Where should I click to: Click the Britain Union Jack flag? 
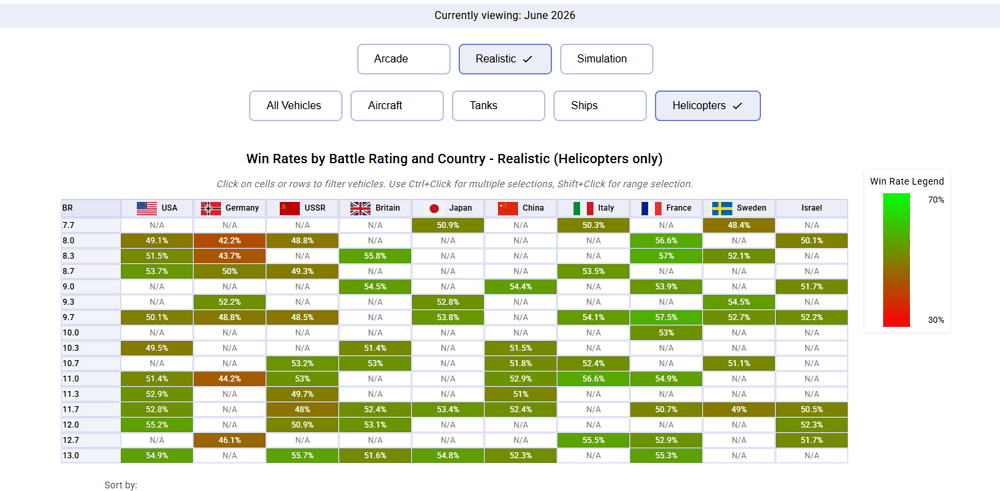coord(360,208)
